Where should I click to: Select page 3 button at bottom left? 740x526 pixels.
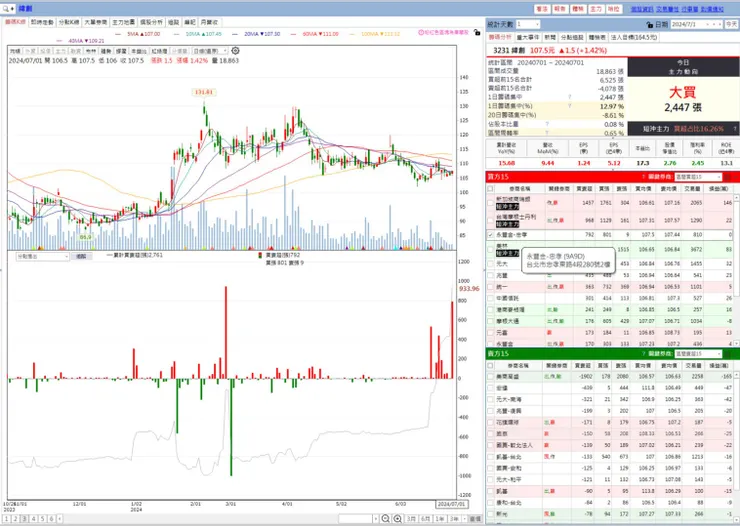click(x=24, y=519)
